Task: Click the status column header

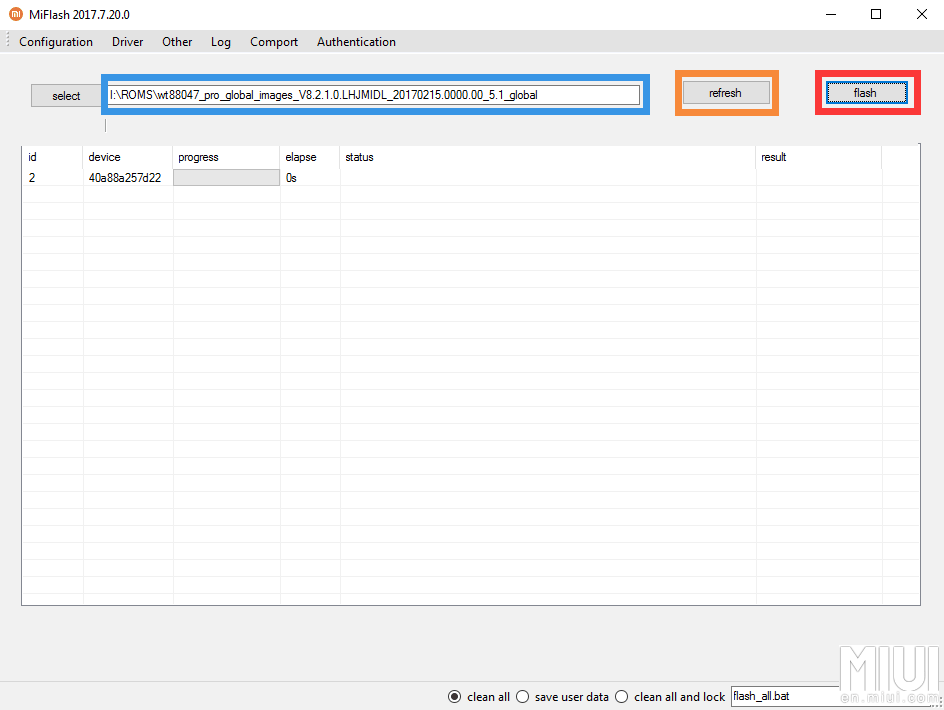Action: coord(548,157)
